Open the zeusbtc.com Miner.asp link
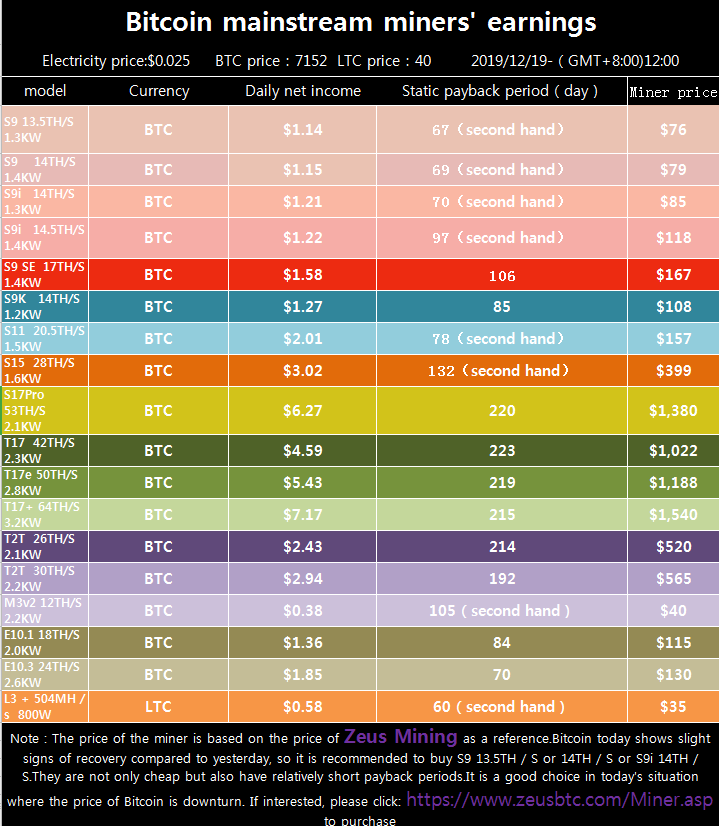This screenshot has height=826, width=719. coord(560,800)
